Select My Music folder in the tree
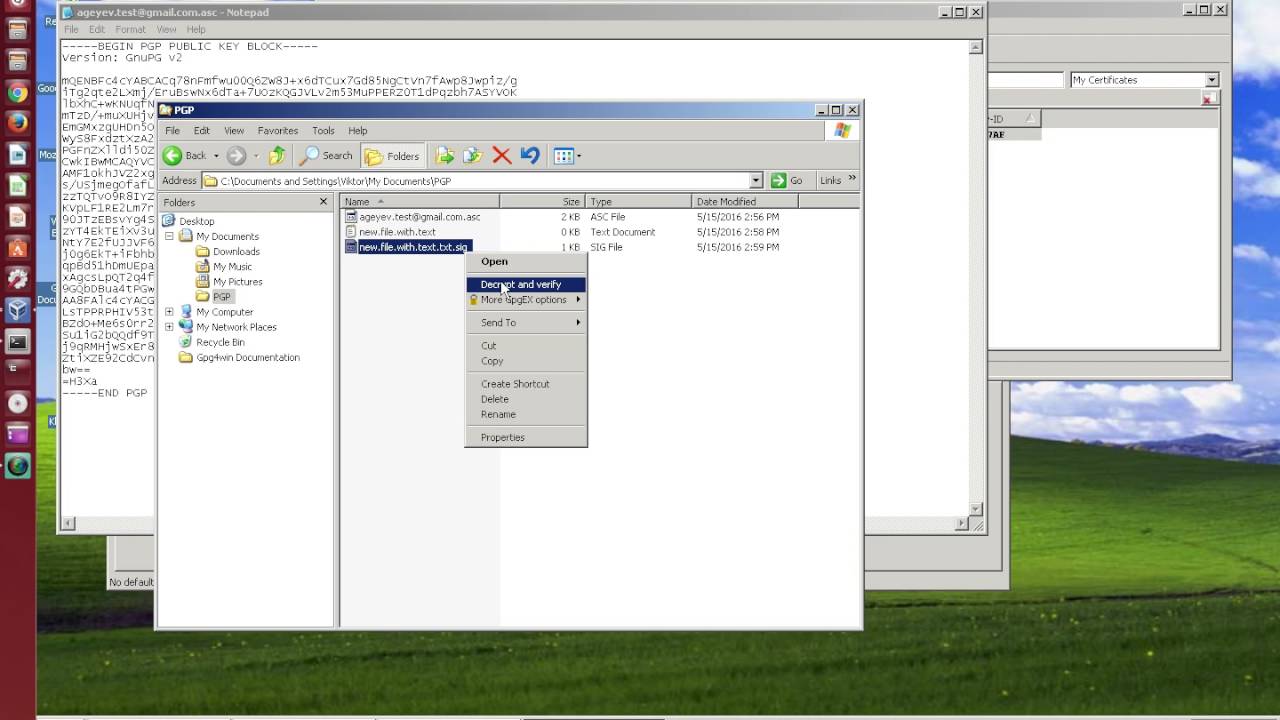Viewport: 1280px width, 720px height. (x=232, y=267)
